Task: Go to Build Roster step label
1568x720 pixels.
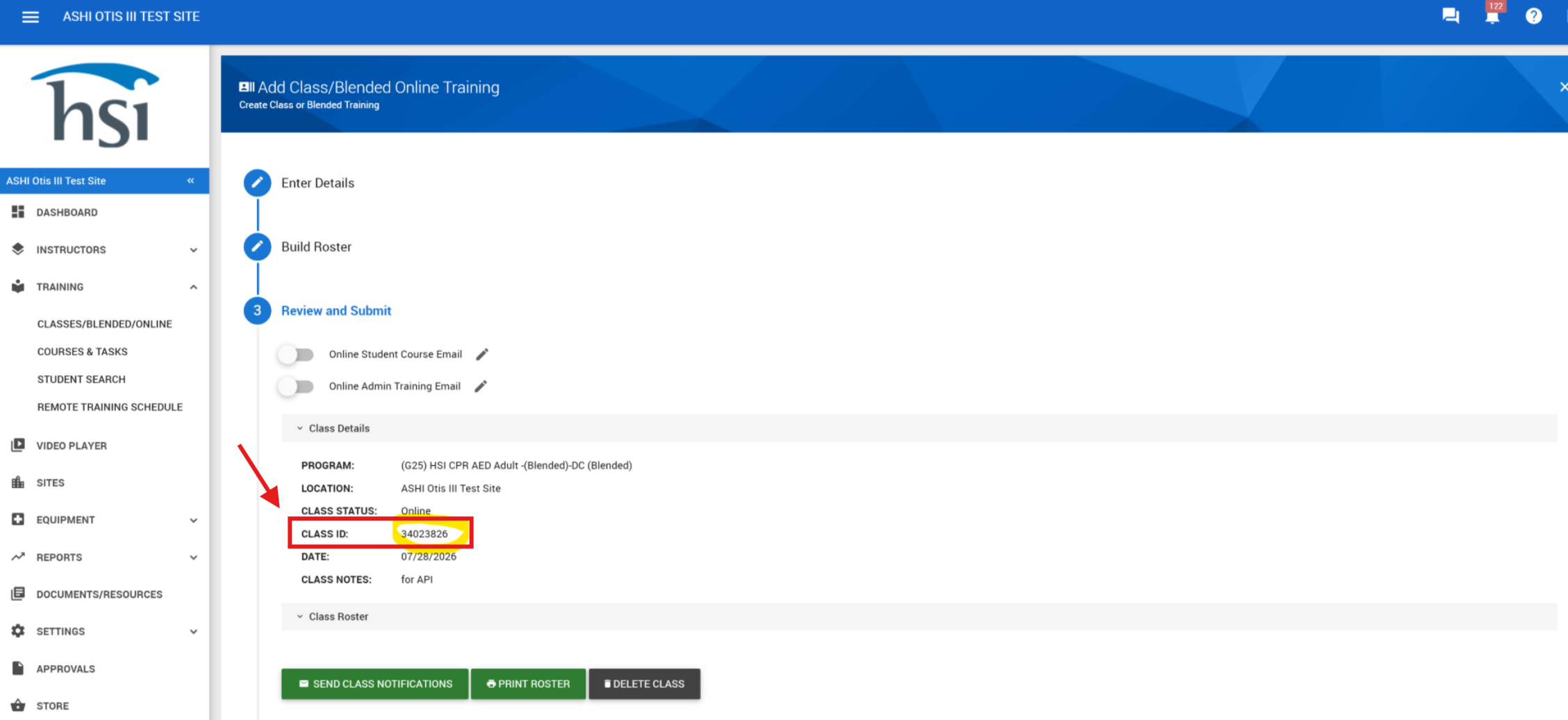Action: (x=316, y=247)
